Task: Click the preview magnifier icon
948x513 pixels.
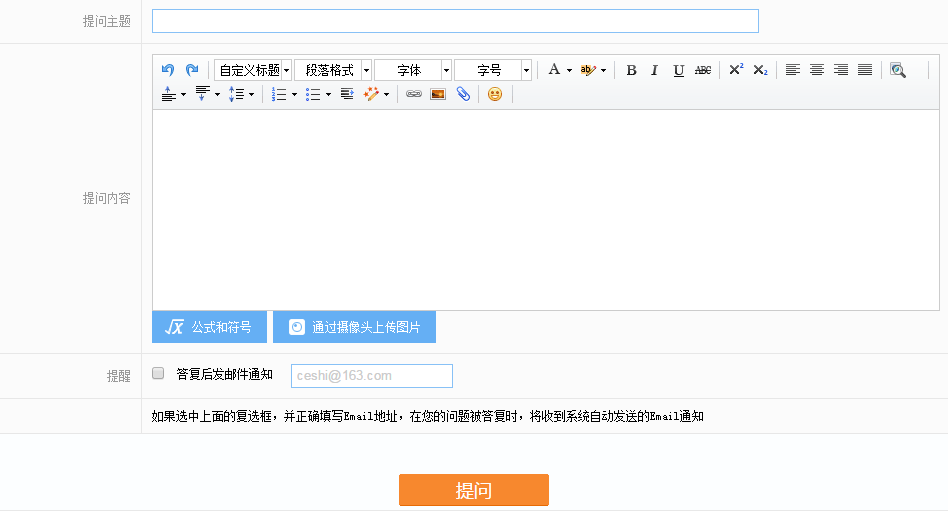Action: click(x=898, y=70)
